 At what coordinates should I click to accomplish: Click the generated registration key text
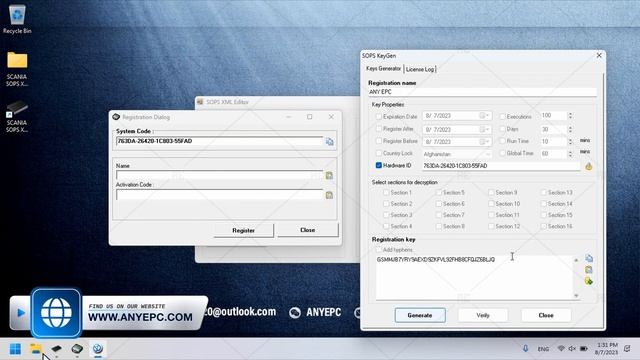(x=436, y=260)
